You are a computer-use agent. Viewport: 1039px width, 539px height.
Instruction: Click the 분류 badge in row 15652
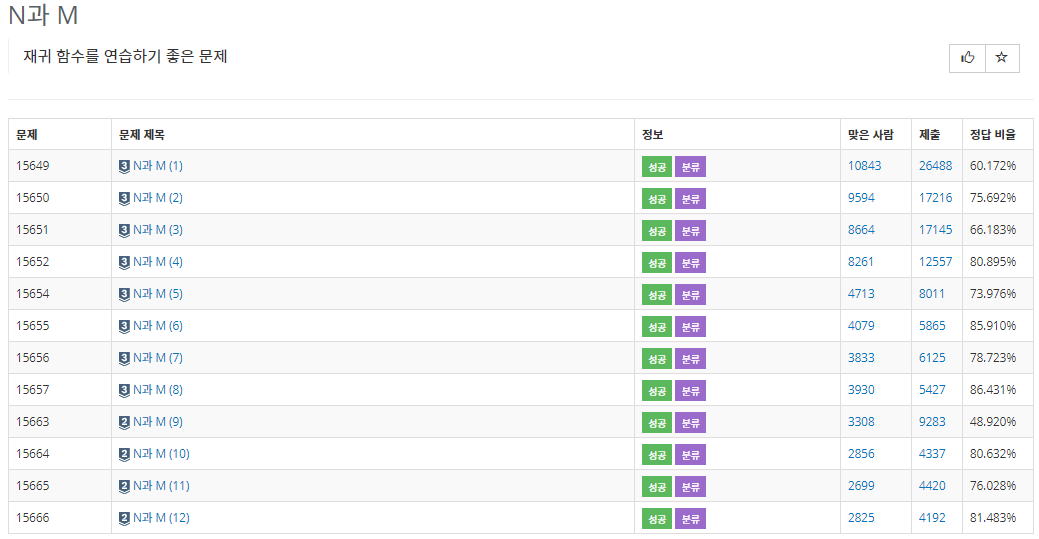[x=690, y=263]
